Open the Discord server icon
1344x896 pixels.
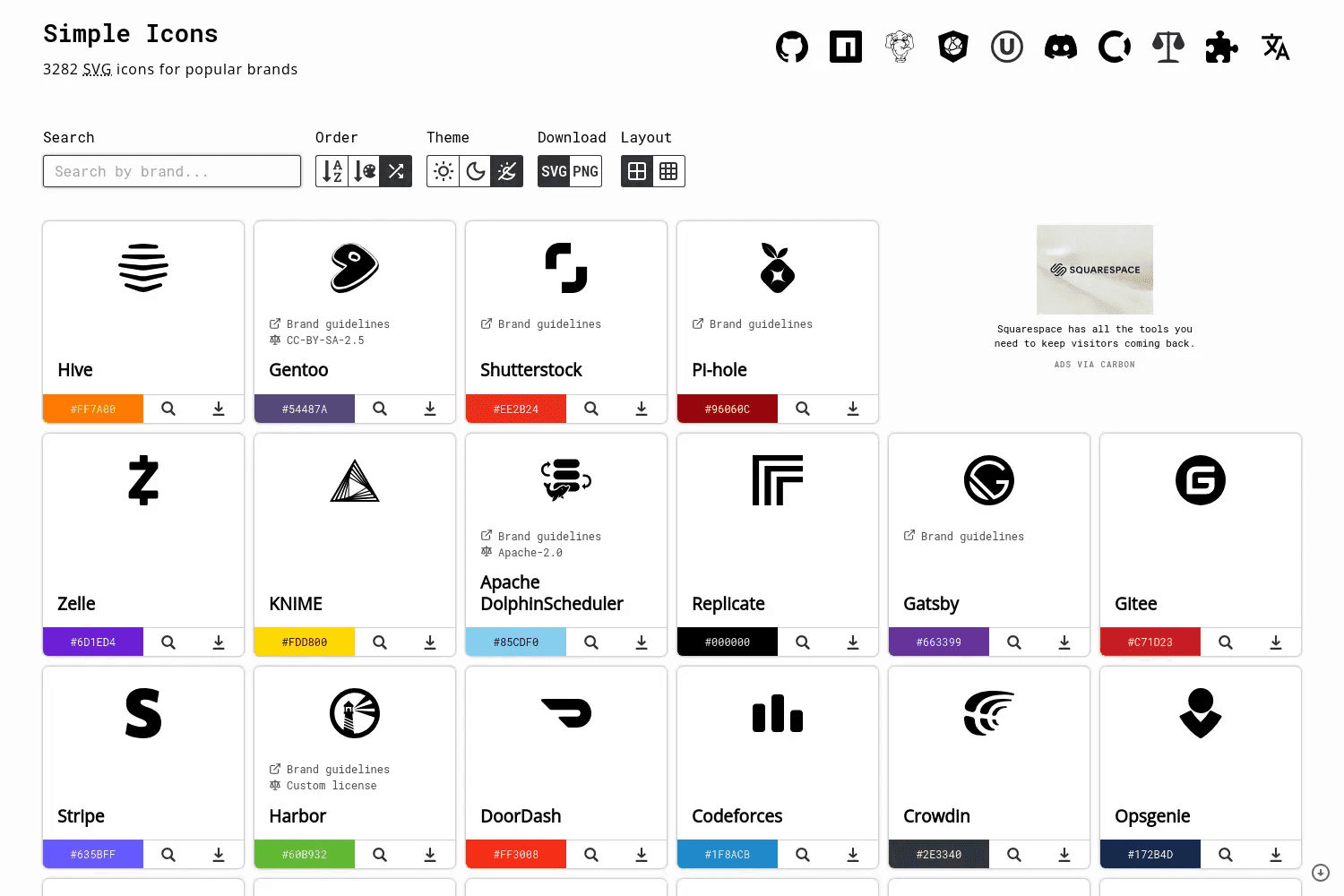coord(1061,47)
